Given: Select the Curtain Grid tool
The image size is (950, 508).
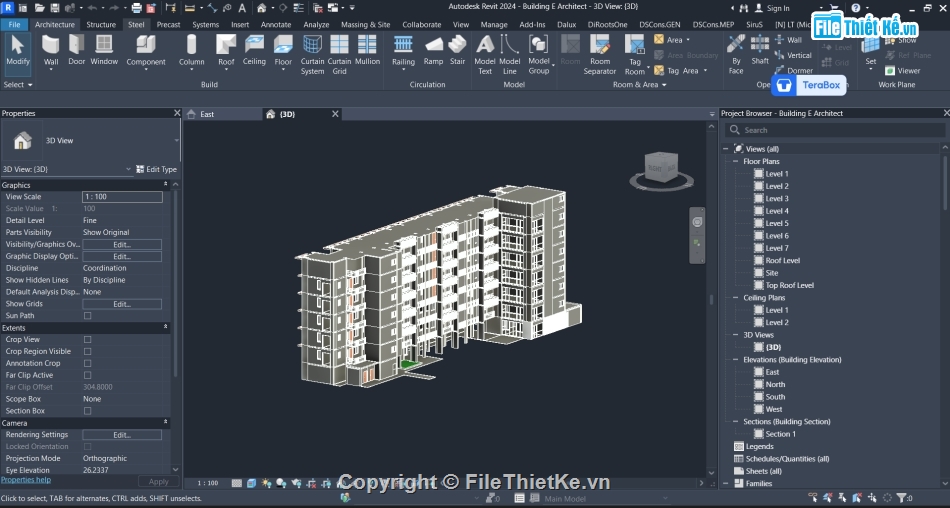Looking at the screenshot, I should click(339, 55).
